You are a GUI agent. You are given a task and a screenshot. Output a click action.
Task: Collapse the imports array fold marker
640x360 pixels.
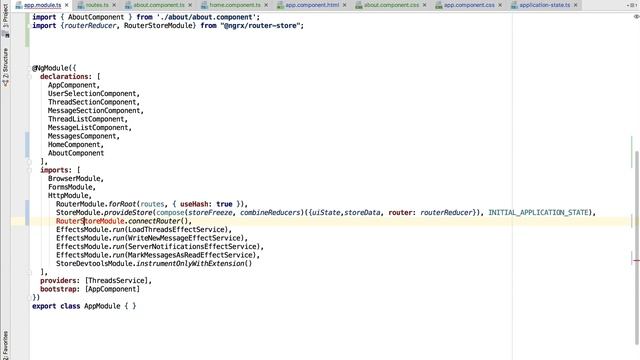[30, 170]
